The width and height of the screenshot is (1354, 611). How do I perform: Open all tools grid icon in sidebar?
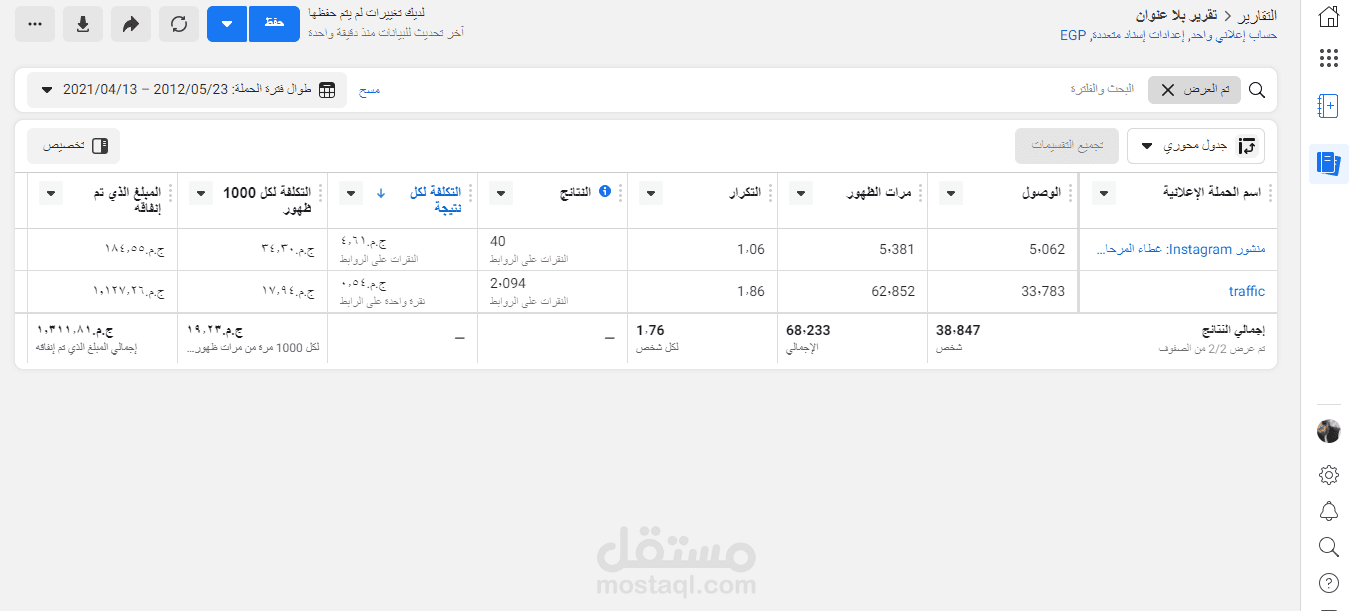(x=1329, y=59)
